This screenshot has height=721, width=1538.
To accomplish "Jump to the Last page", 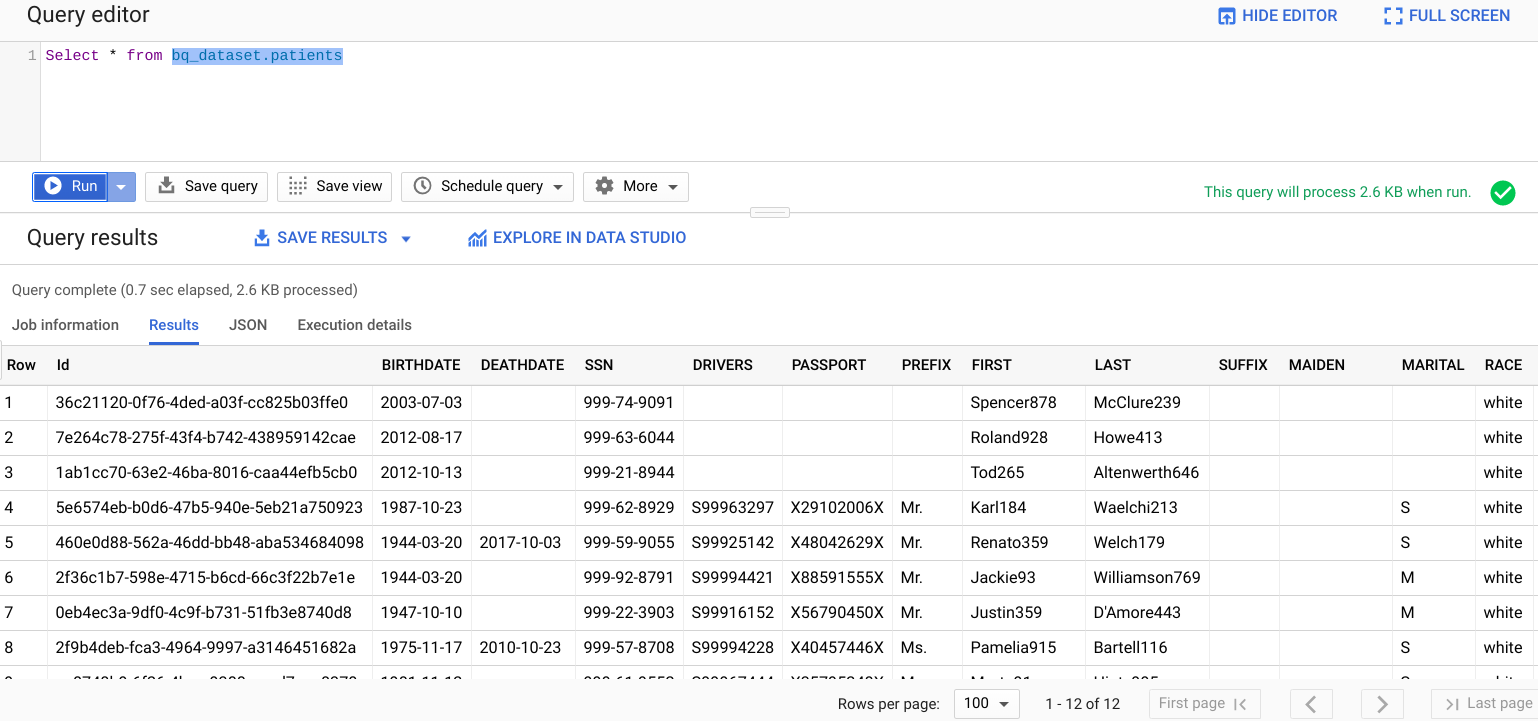I will pyautogui.click(x=1488, y=704).
